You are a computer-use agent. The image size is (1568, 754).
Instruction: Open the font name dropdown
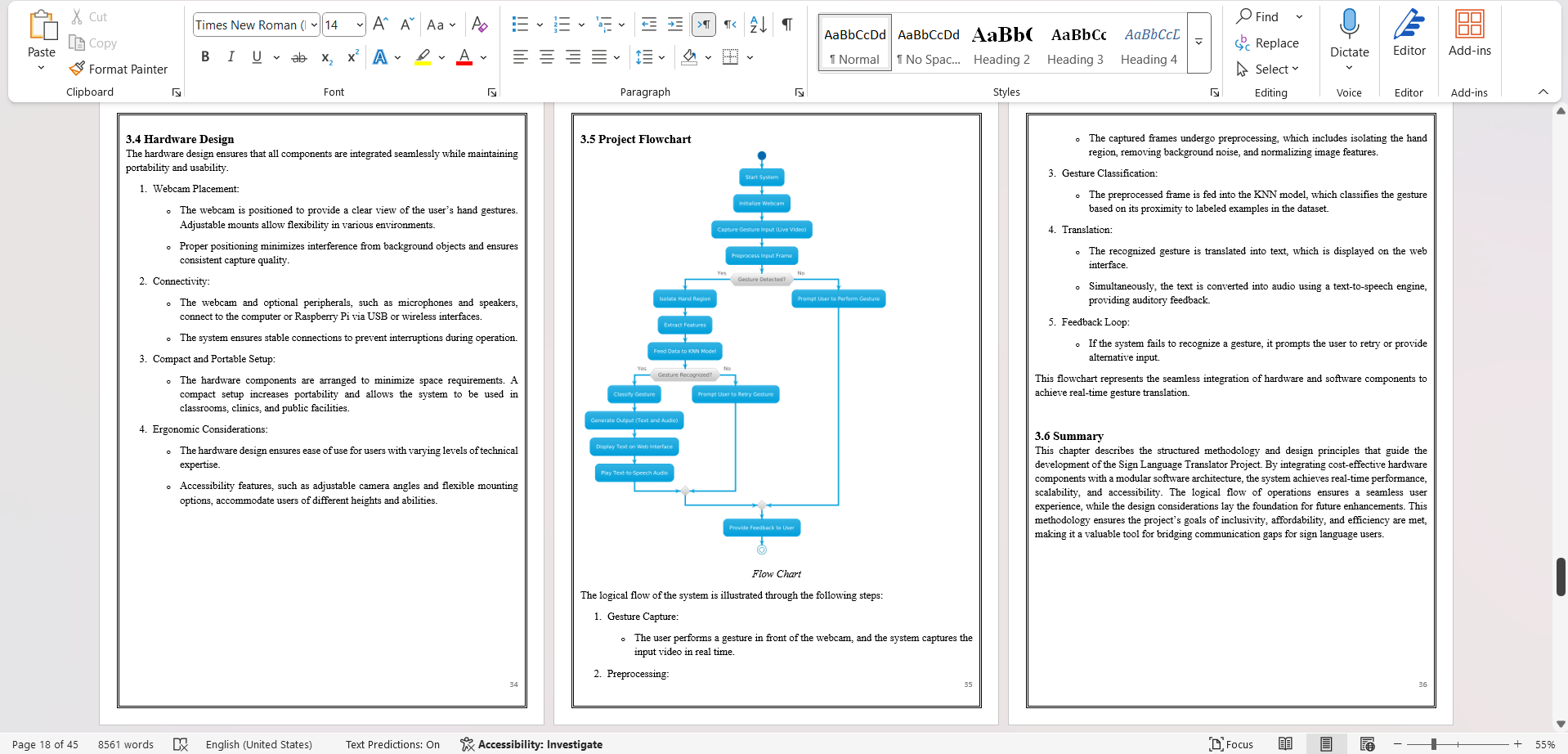coord(313,25)
